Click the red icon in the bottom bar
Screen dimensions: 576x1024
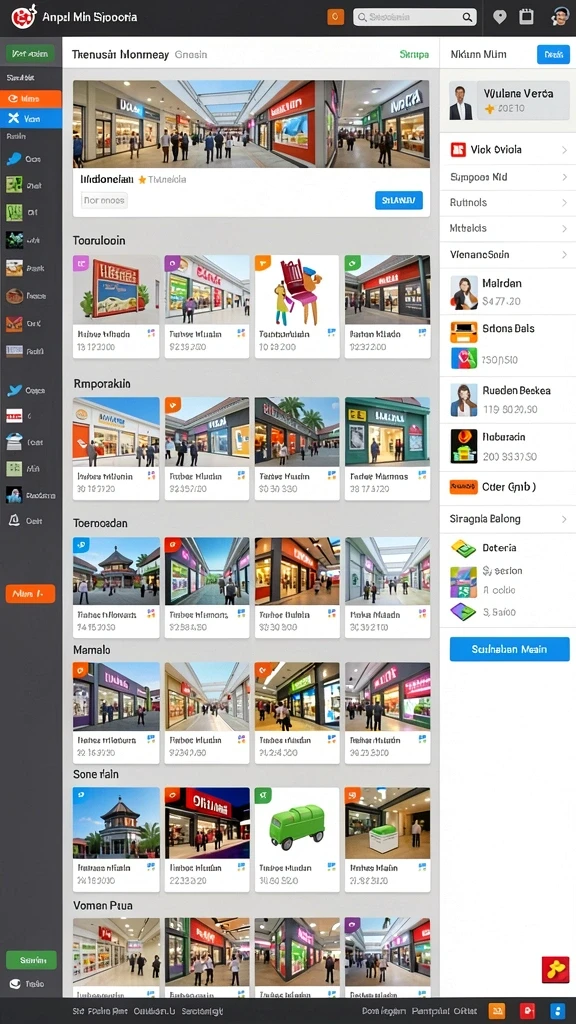[527, 1011]
